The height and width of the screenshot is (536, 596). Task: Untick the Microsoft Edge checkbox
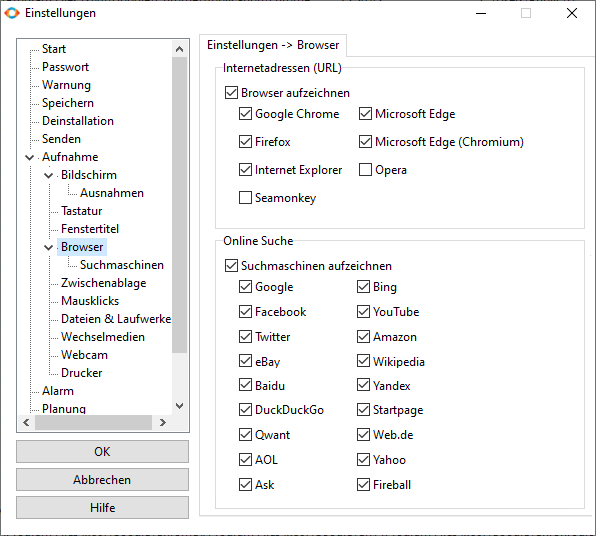tap(365, 114)
